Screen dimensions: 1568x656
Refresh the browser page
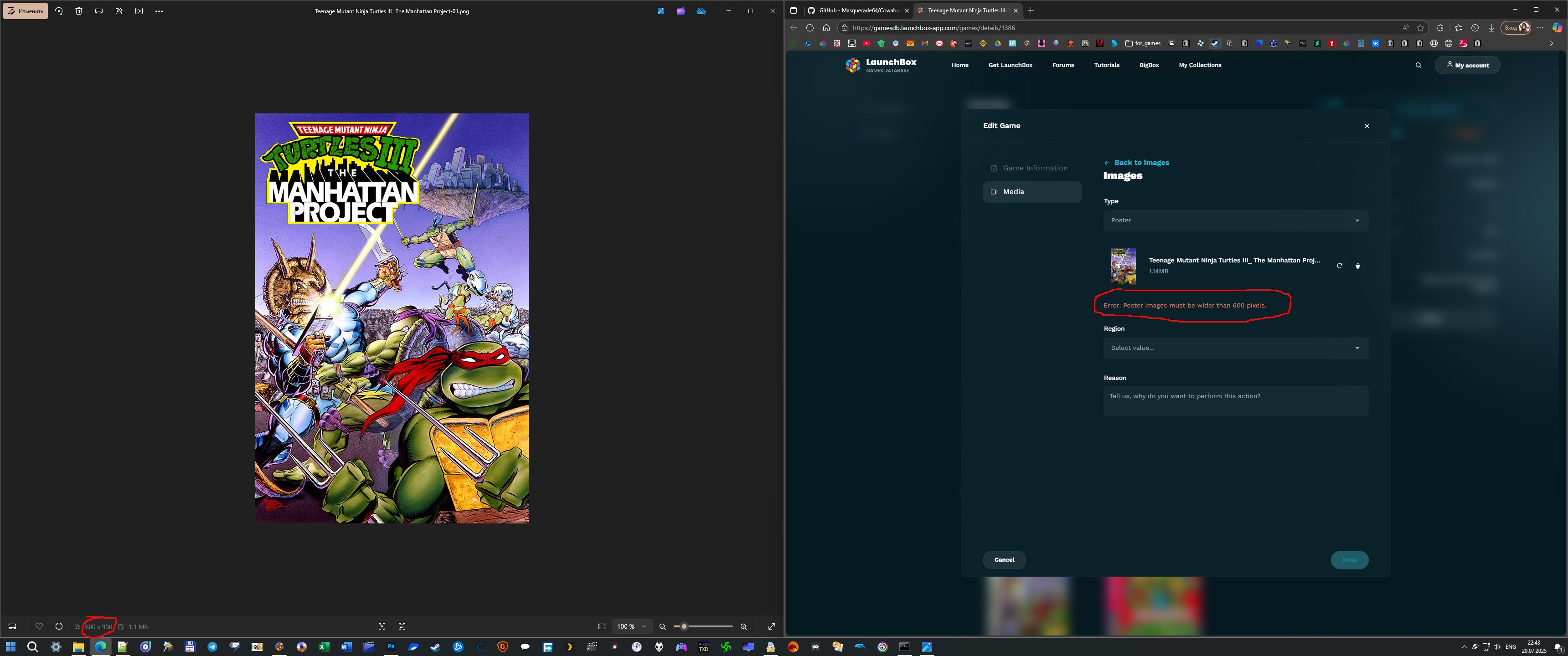[x=810, y=27]
